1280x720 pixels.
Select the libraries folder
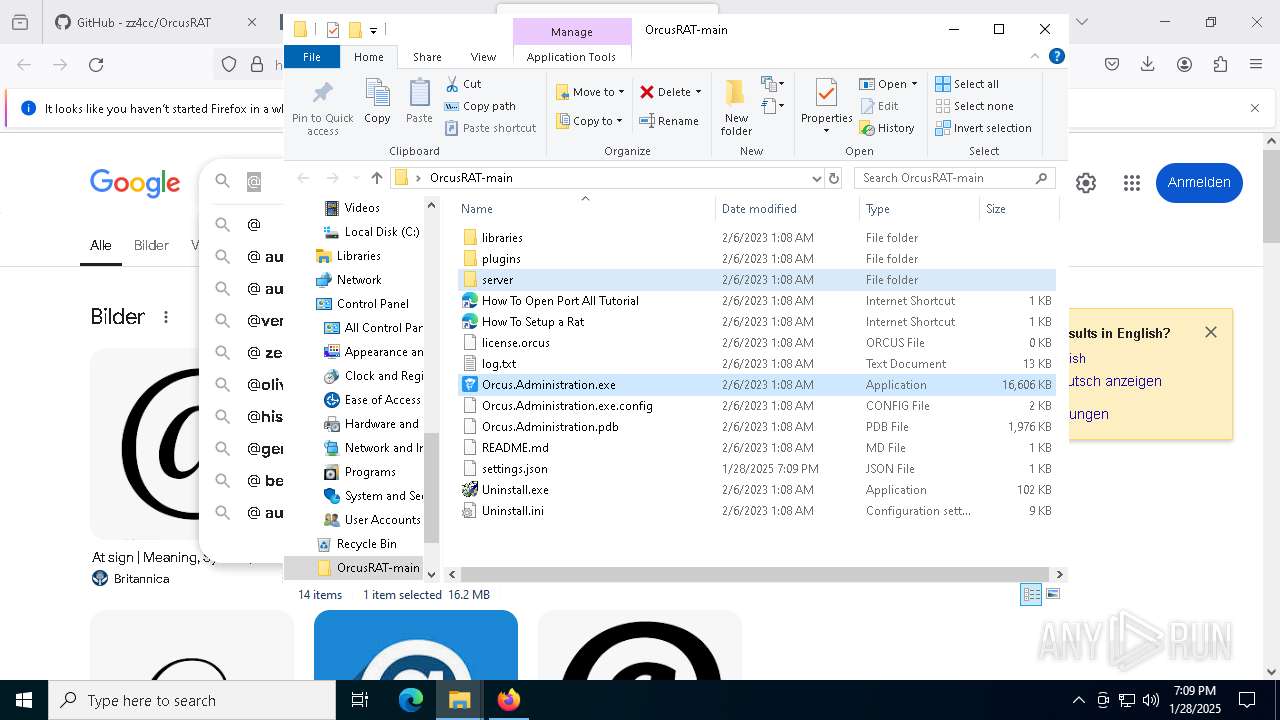click(502, 238)
